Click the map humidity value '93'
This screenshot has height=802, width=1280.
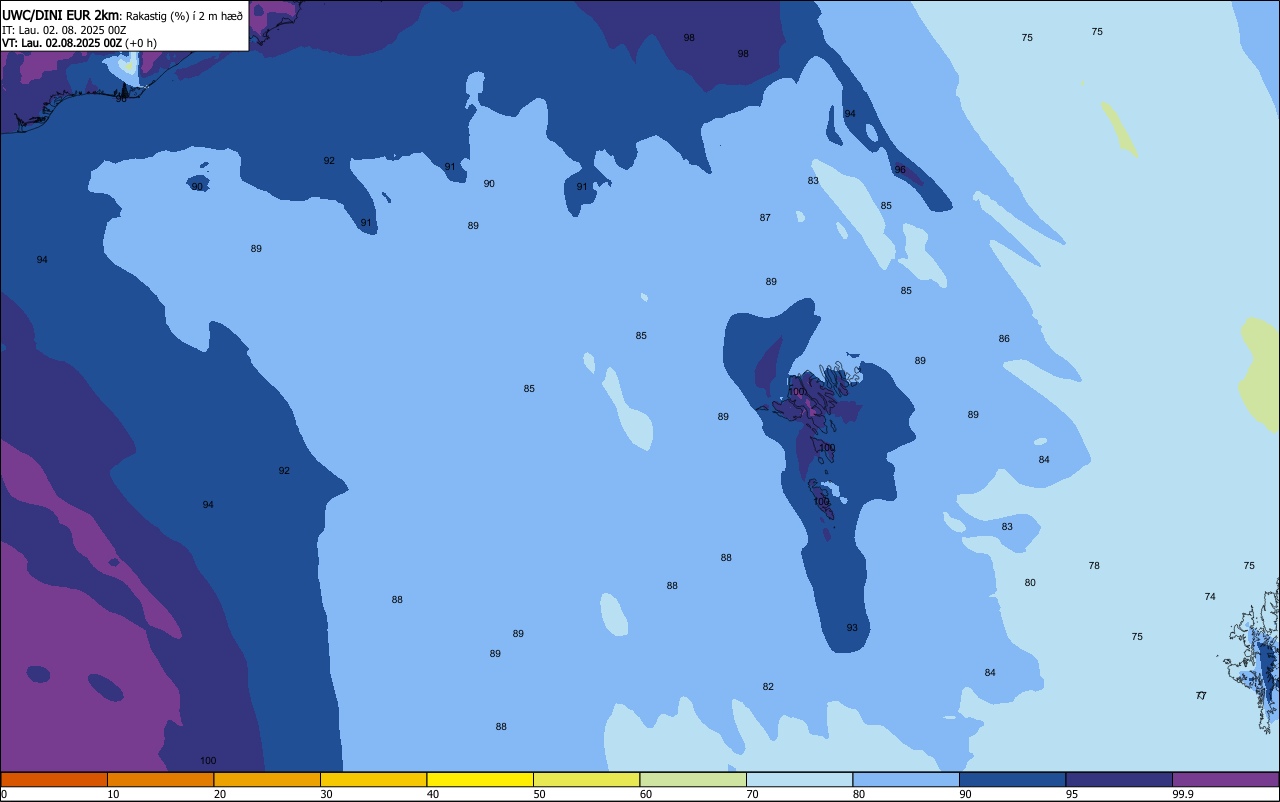coord(852,628)
